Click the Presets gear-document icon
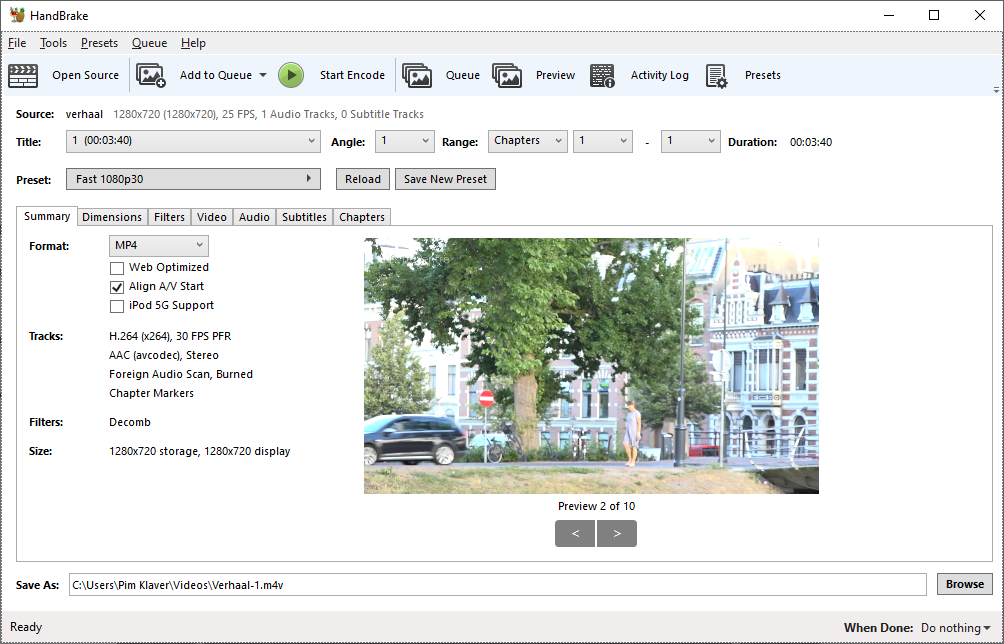This screenshot has height=644, width=1004. pyautogui.click(x=717, y=76)
